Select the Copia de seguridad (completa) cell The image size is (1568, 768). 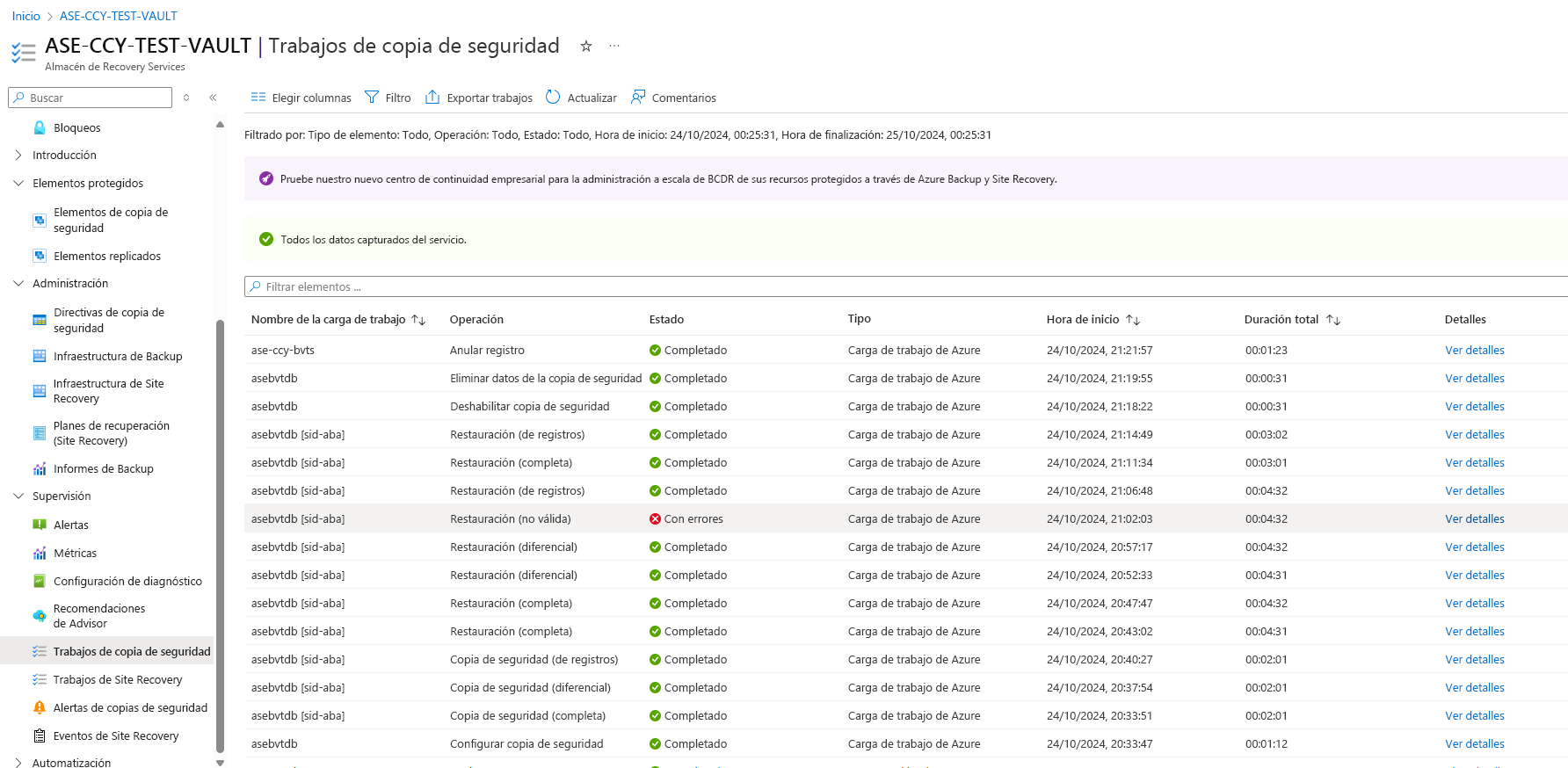pos(527,715)
